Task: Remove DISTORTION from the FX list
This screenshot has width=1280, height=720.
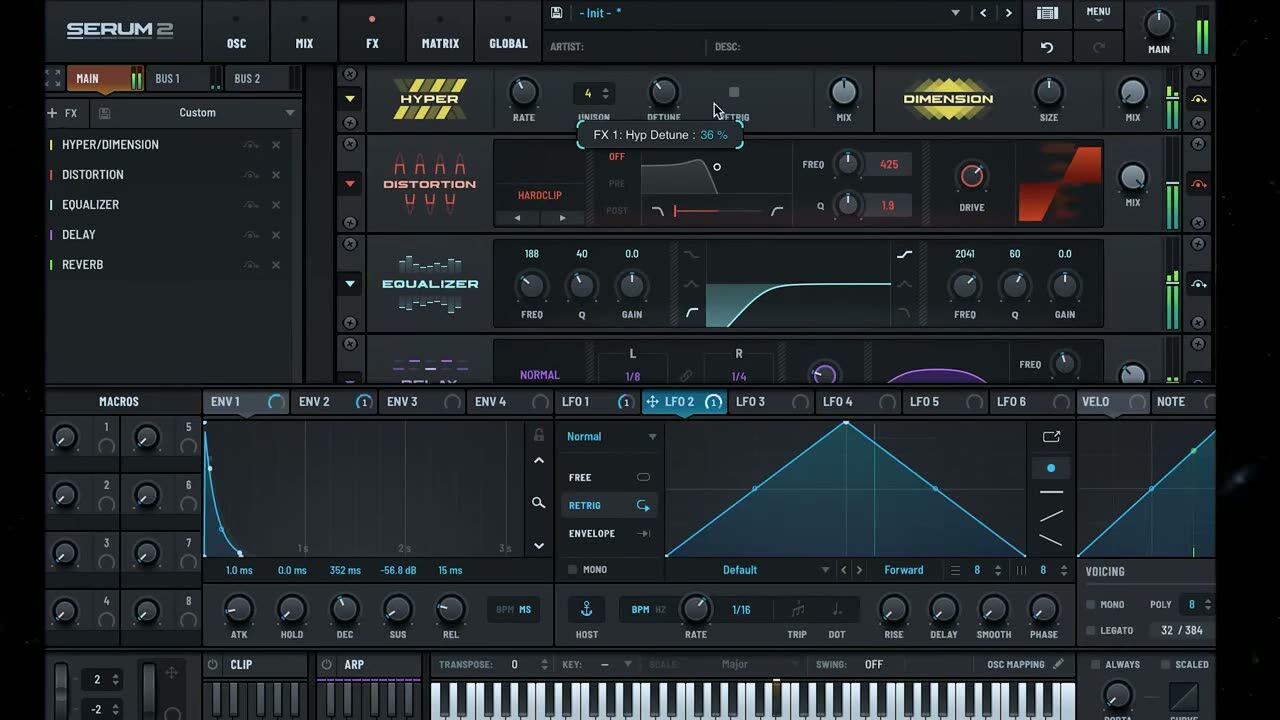Action: (276, 175)
